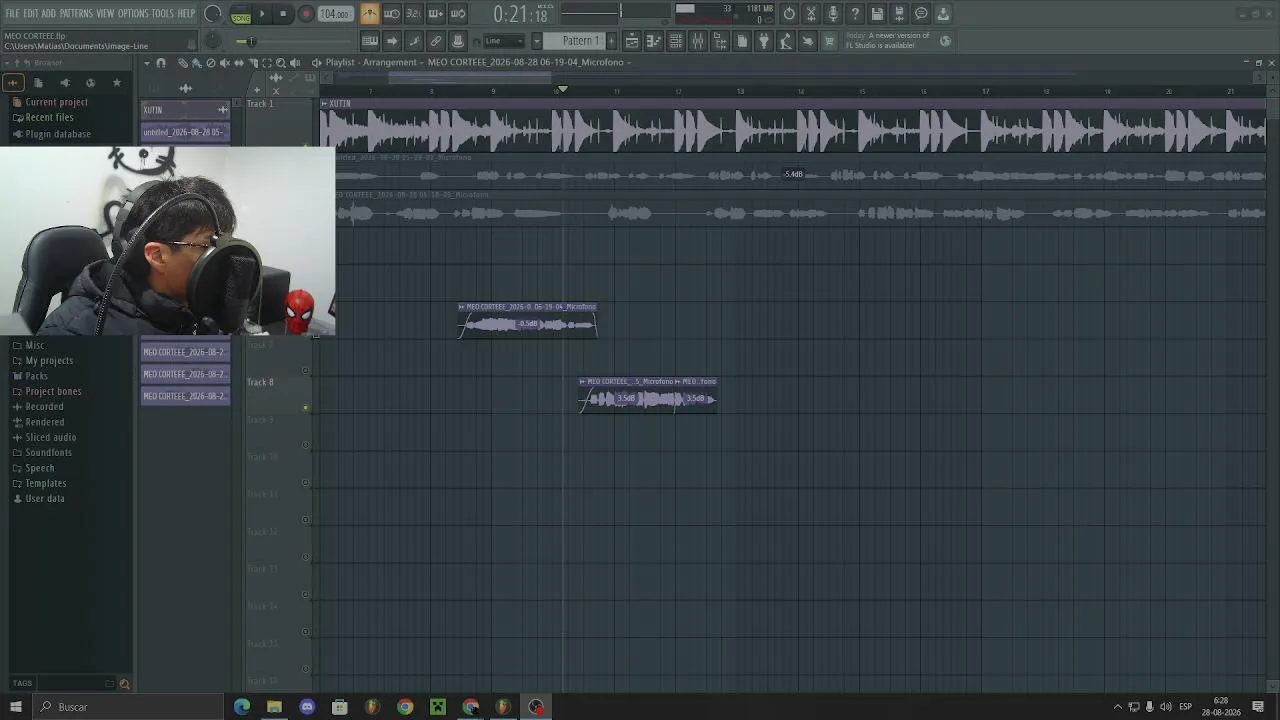Toggle the Playlist snap magnet
Screen dimensions: 1280x720
(x=161, y=62)
